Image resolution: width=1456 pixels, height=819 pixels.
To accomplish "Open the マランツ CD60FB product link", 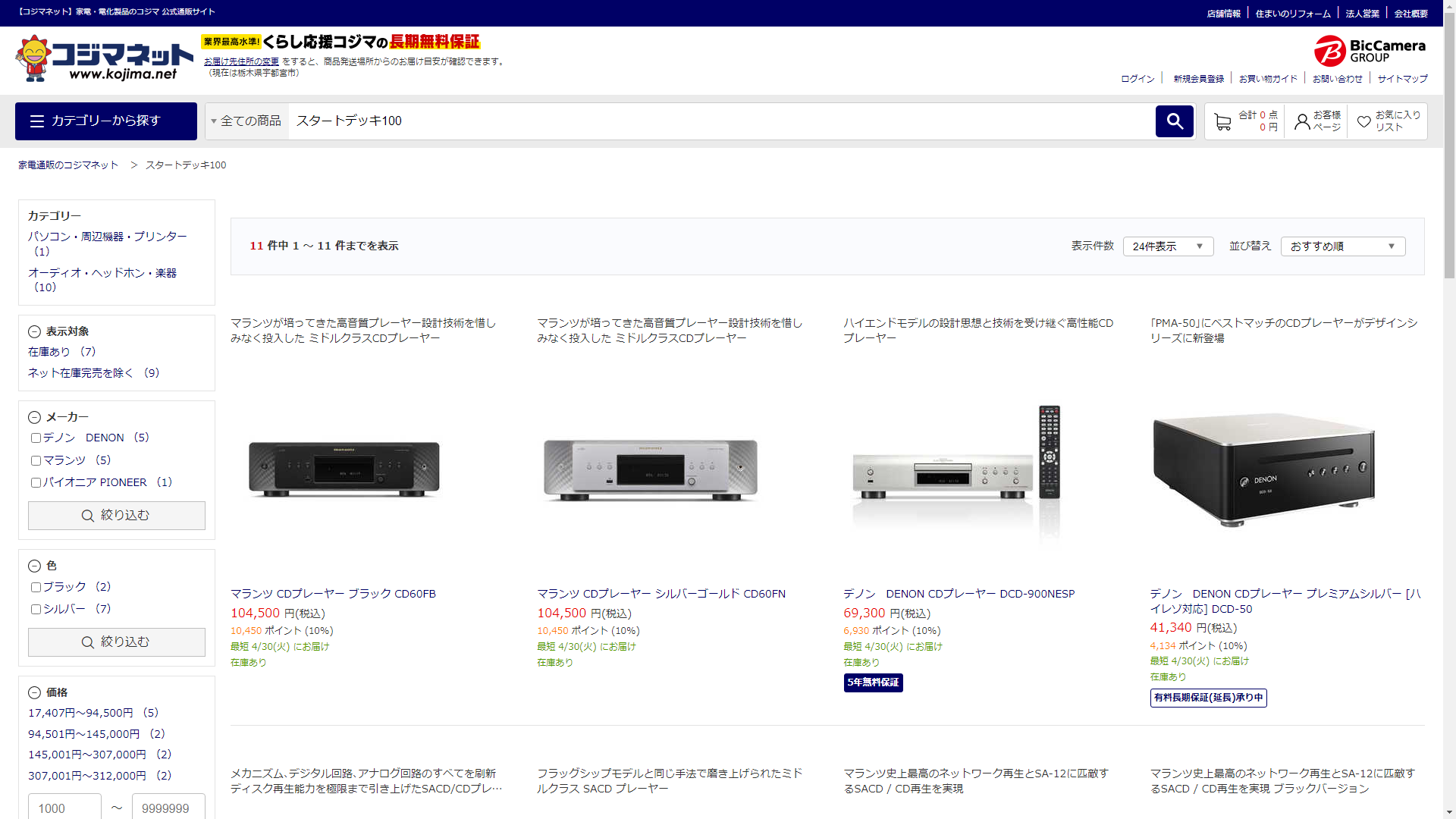I will pyautogui.click(x=333, y=594).
